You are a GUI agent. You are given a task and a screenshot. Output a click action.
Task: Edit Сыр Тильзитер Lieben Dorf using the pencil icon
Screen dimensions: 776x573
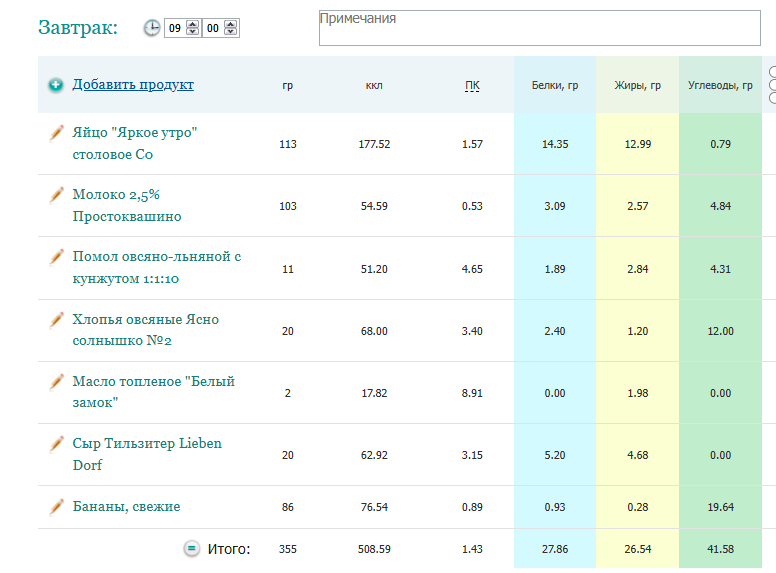pos(56,443)
